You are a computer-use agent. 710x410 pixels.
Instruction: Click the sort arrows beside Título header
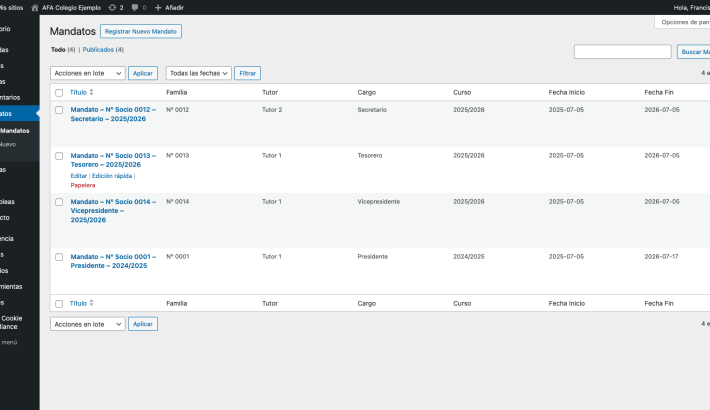coord(92,93)
